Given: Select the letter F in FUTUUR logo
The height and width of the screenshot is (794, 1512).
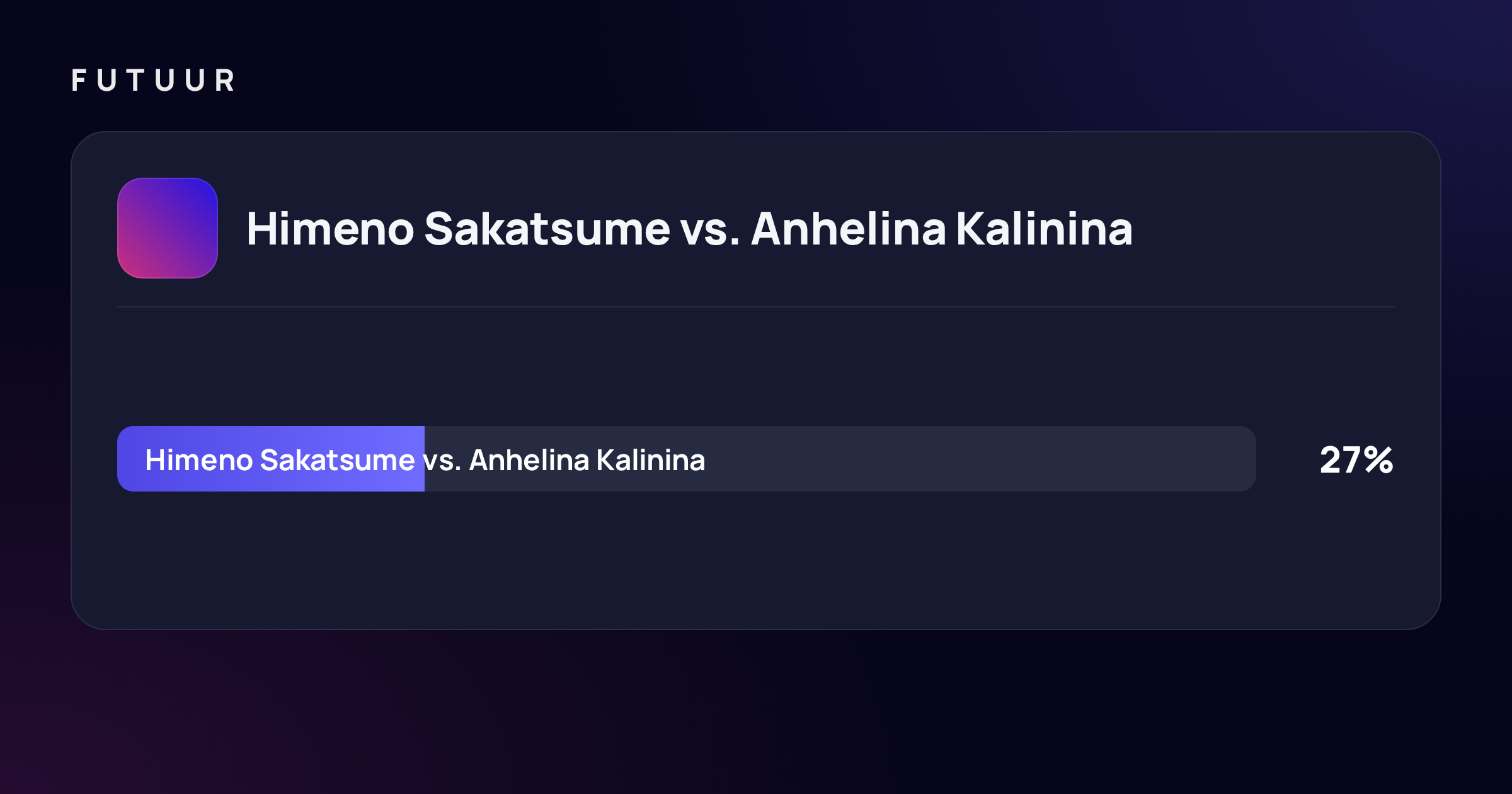Looking at the screenshot, I should [x=79, y=81].
